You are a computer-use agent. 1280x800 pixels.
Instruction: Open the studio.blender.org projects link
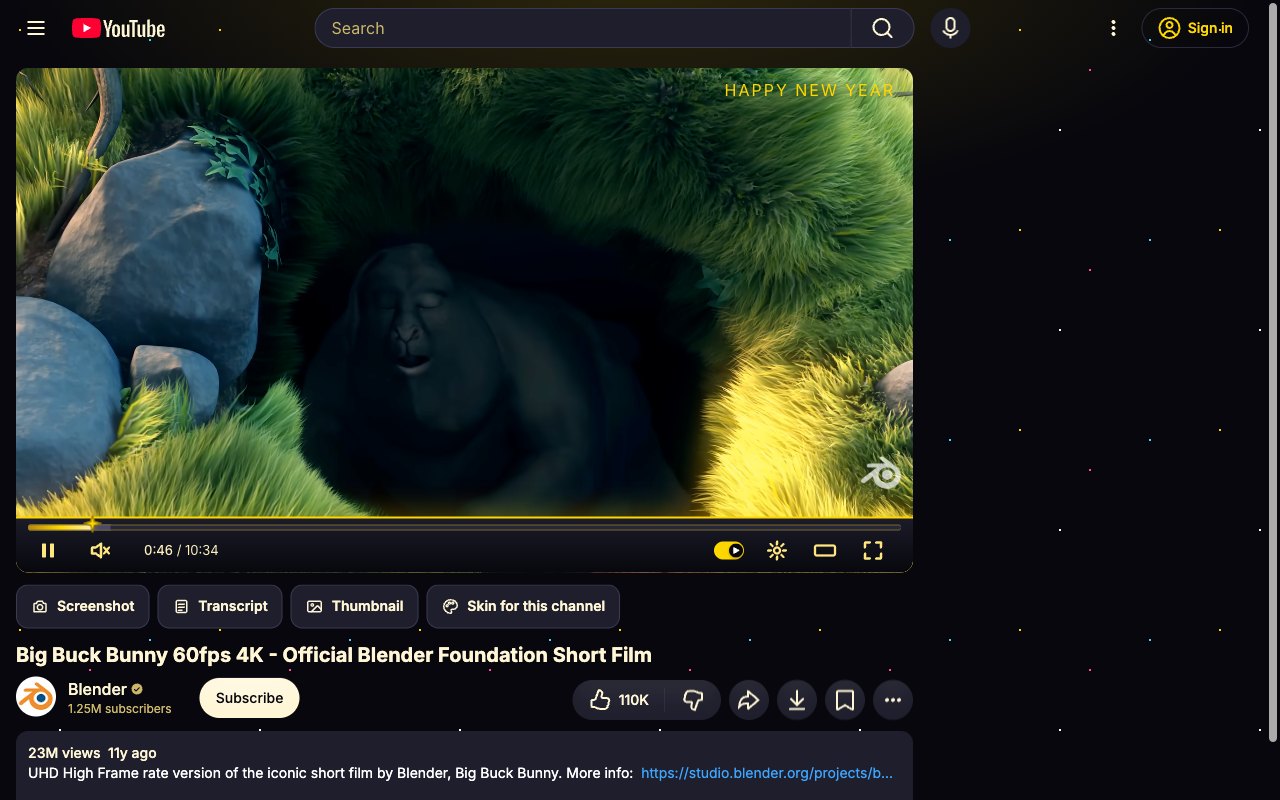(x=767, y=773)
